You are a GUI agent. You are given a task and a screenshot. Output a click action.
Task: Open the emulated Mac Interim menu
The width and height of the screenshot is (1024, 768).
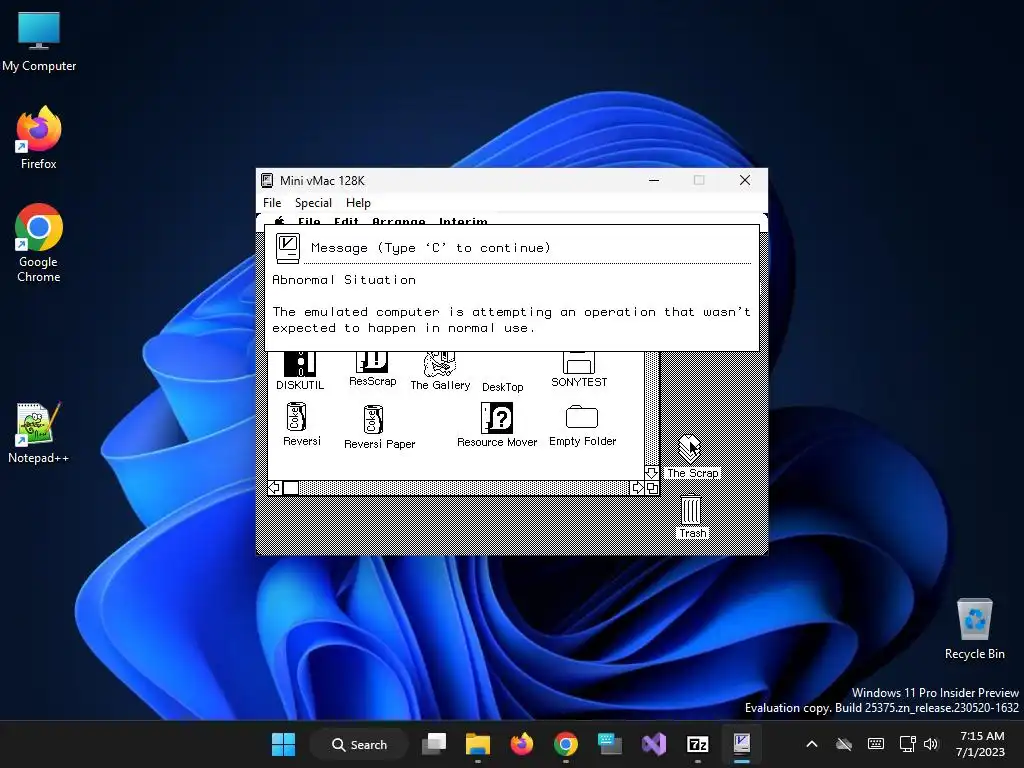click(x=463, y=221)
